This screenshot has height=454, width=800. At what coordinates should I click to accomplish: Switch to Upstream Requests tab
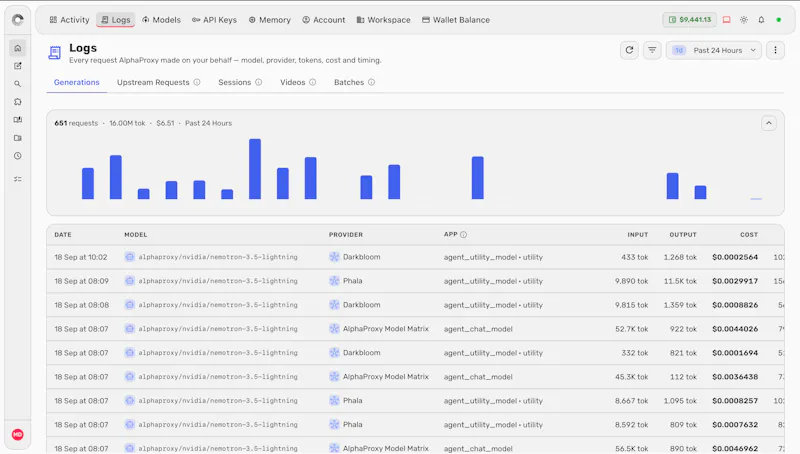(153, 82)
